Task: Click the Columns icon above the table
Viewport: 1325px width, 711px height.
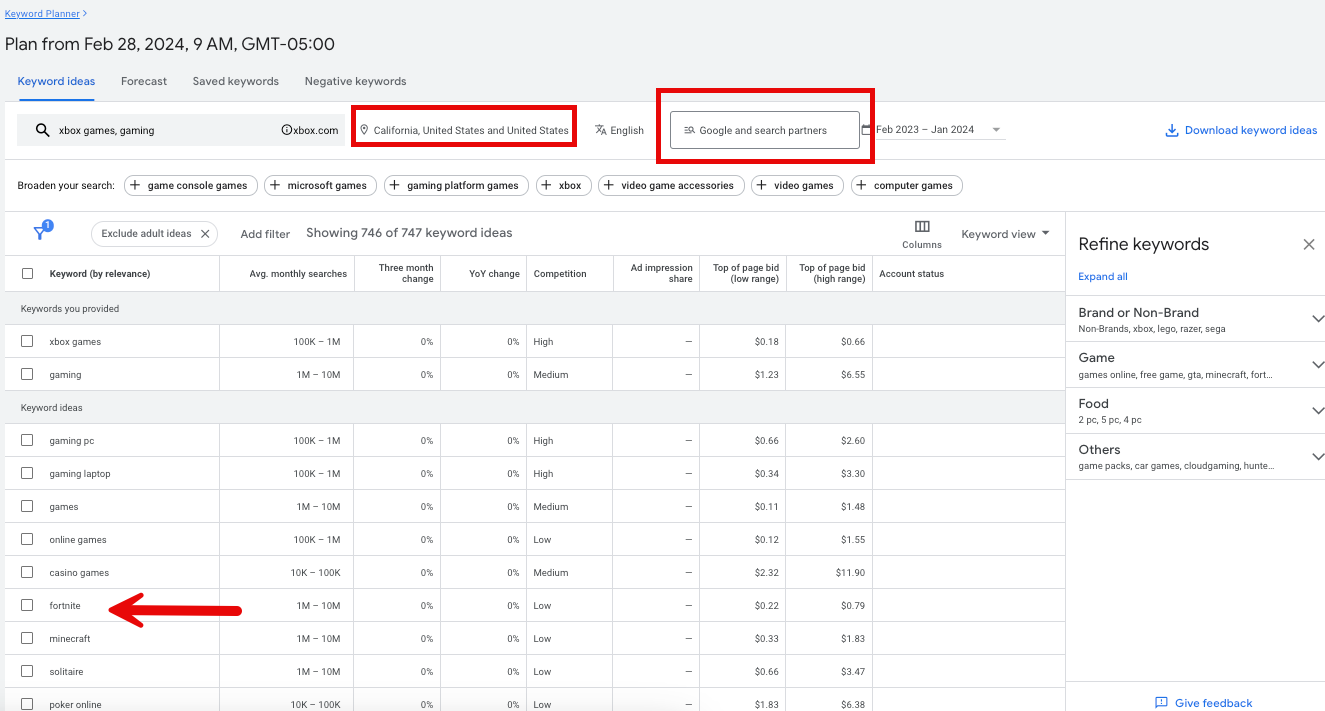Action: 921,228
